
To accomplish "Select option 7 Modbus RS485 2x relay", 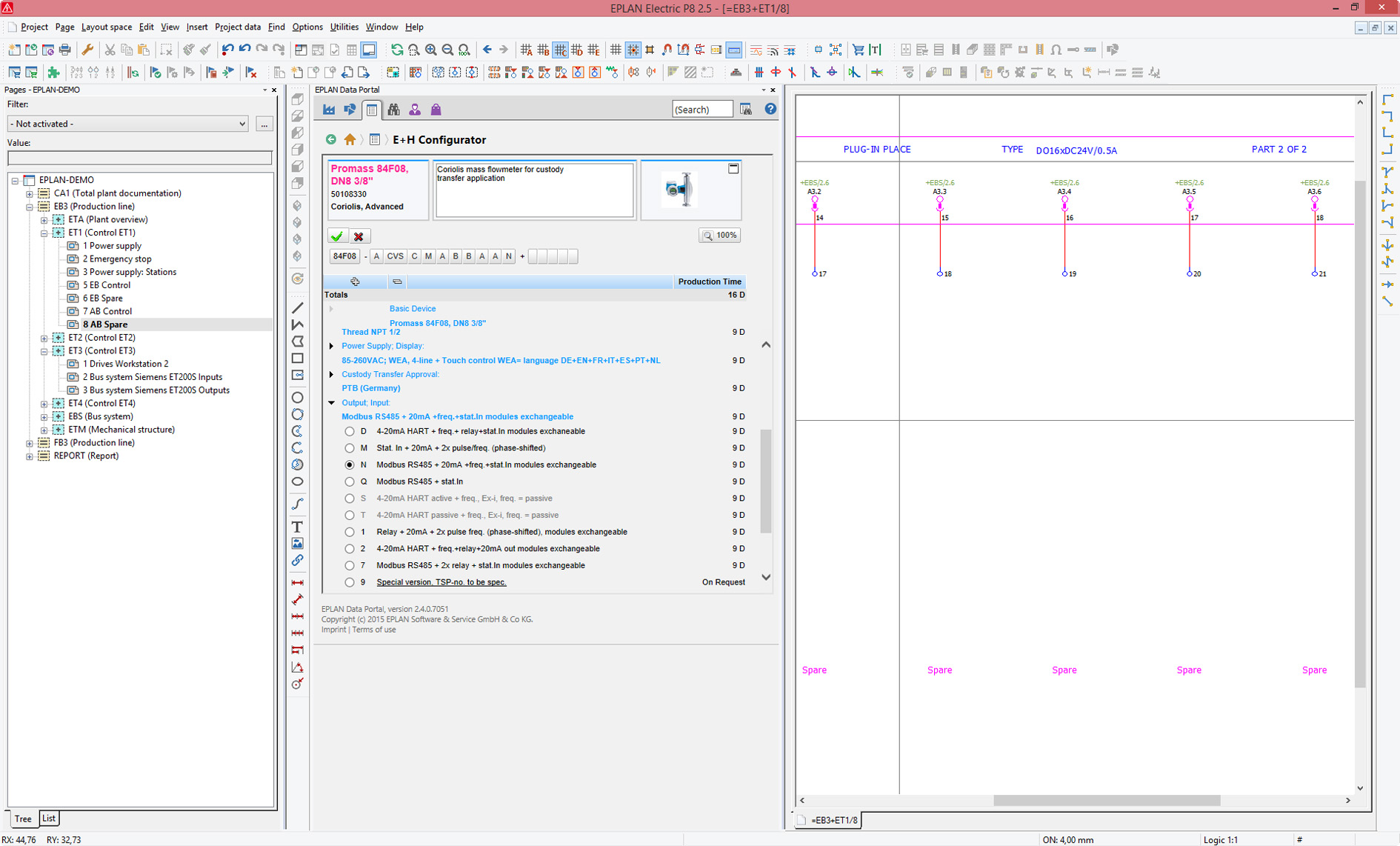I will pos(350,565).
